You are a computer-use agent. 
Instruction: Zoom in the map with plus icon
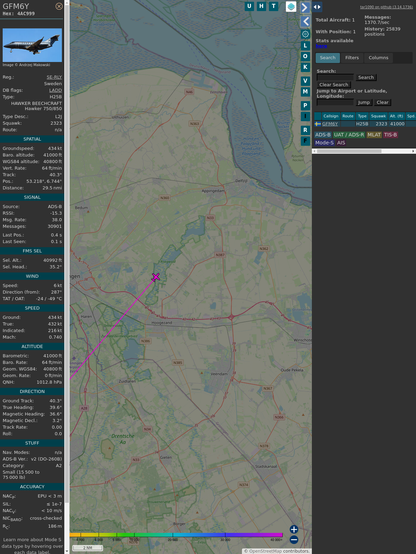294,529
